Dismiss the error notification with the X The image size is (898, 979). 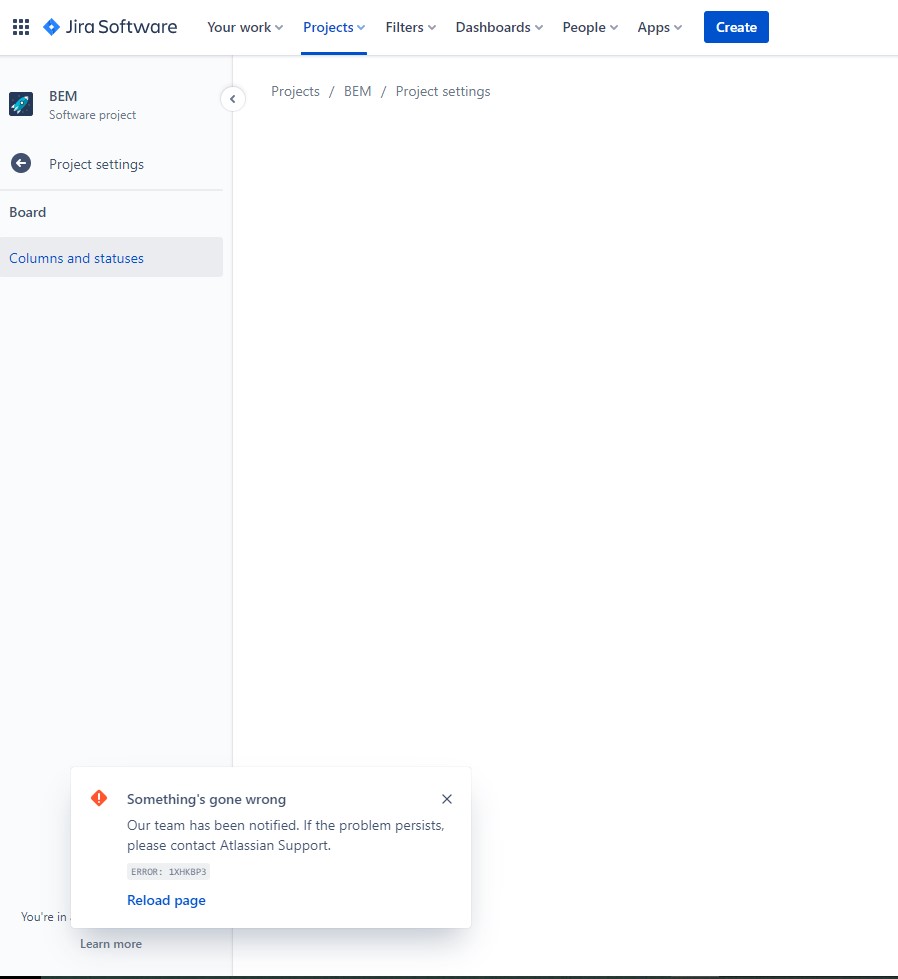447,799
